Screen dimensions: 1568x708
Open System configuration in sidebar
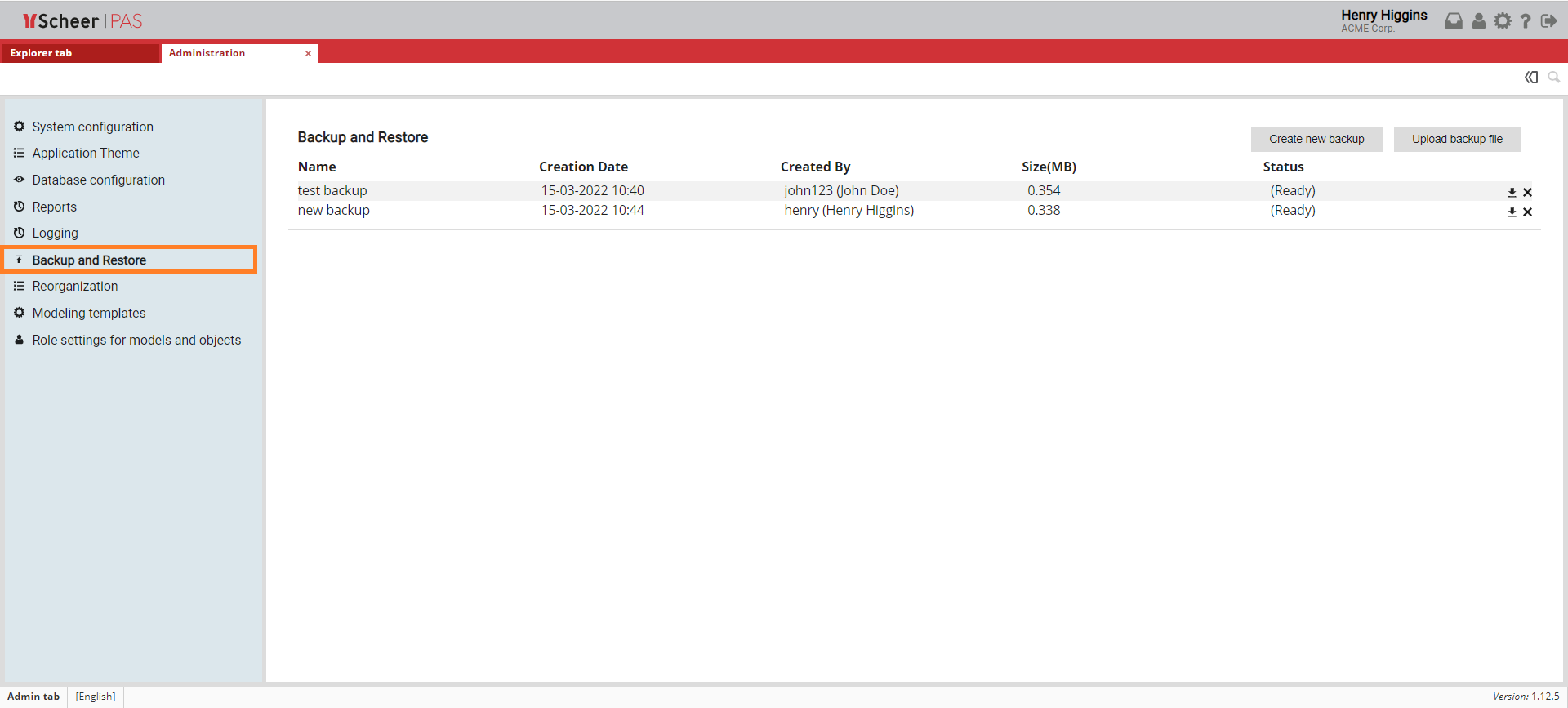point(92,127)
